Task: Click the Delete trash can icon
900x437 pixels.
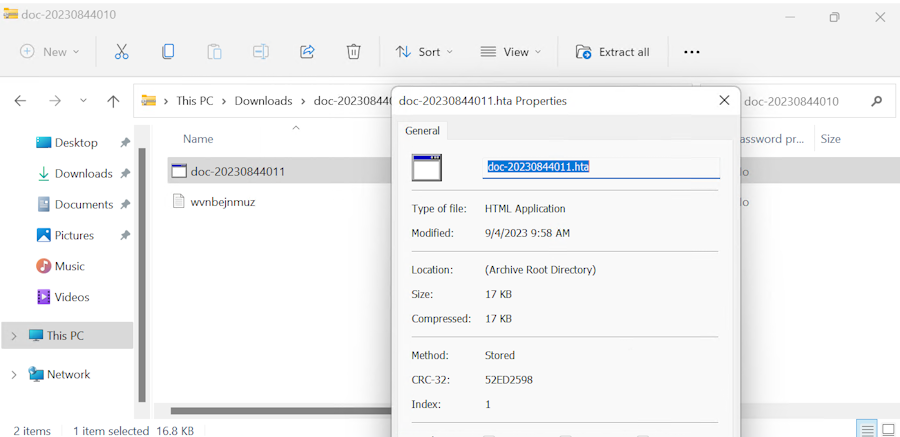Action: [x=353, y=52]
